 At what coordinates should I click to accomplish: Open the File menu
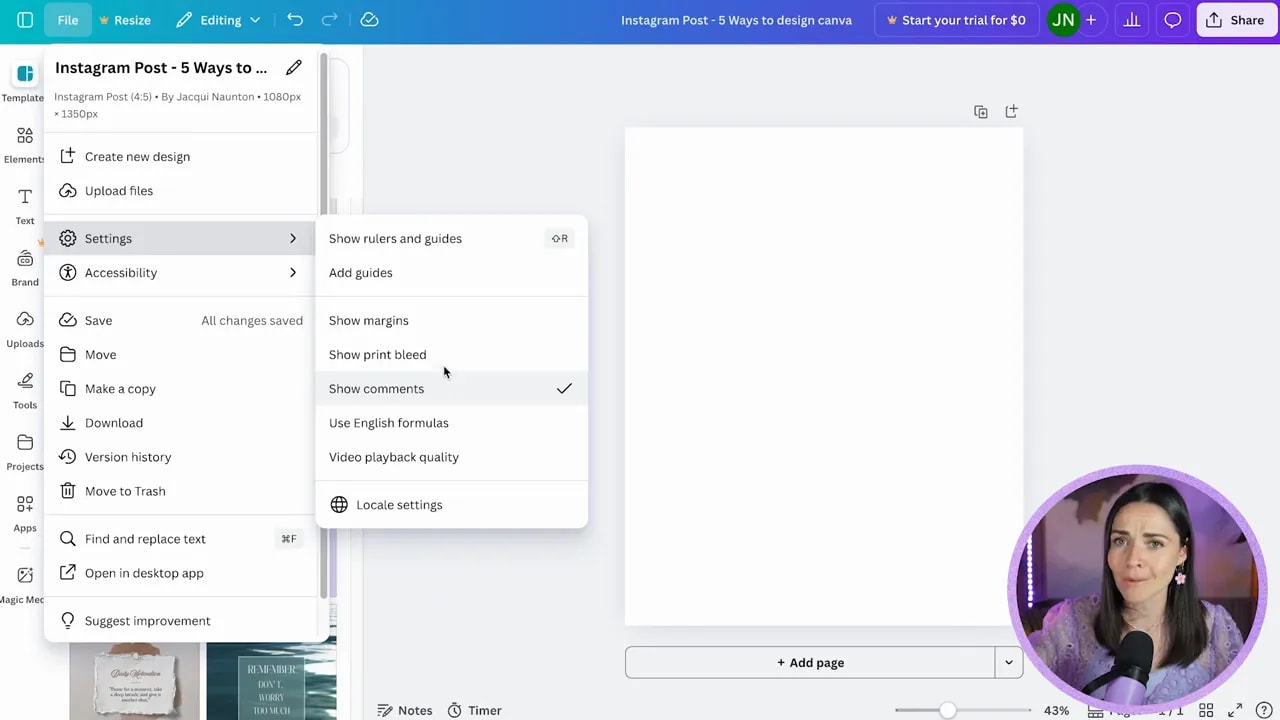pyautogui.click(x=67, y=20)
